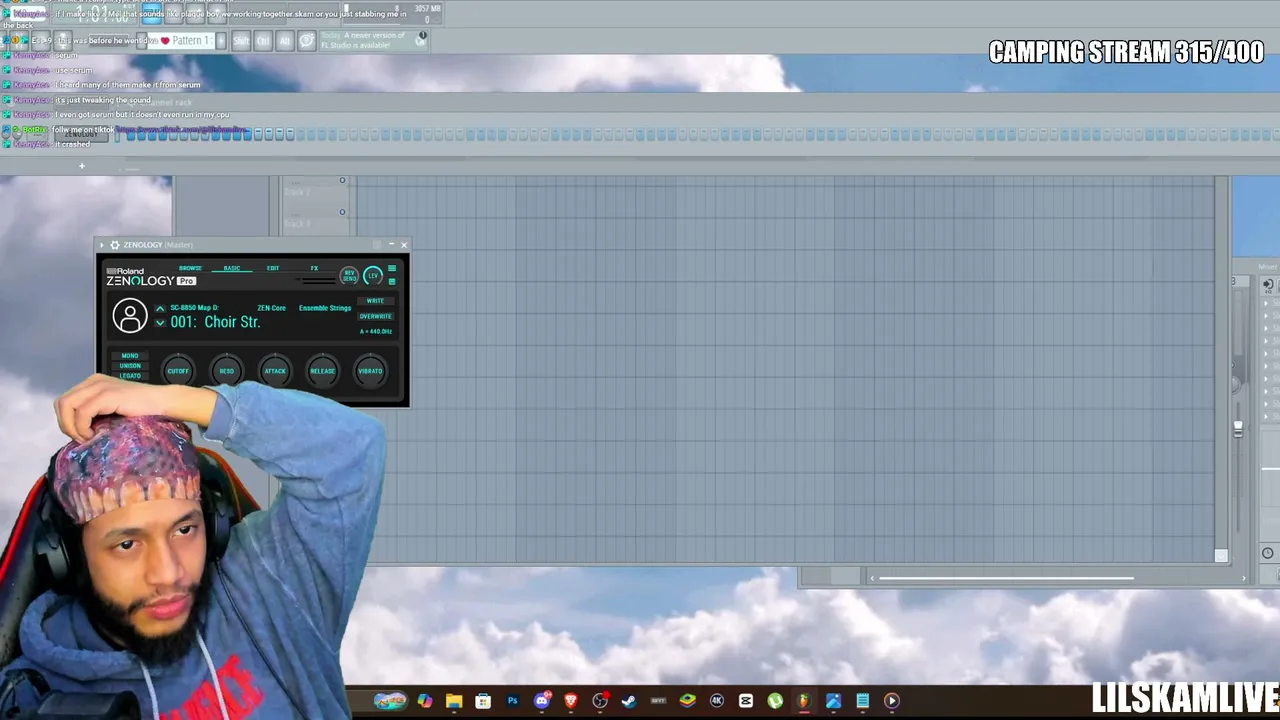Select the next preset with down arrow
This screenshot has width=1280, height=720.
pyautogui.click(x=160, y=323)
